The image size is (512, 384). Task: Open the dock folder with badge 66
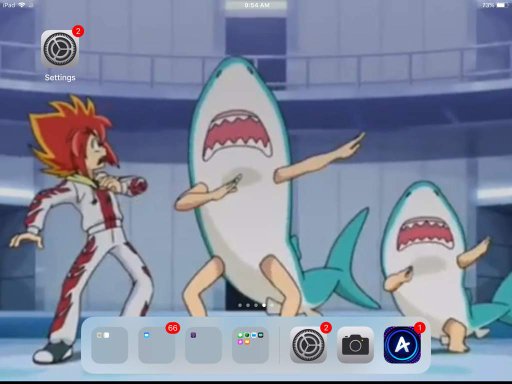(156, 345)
